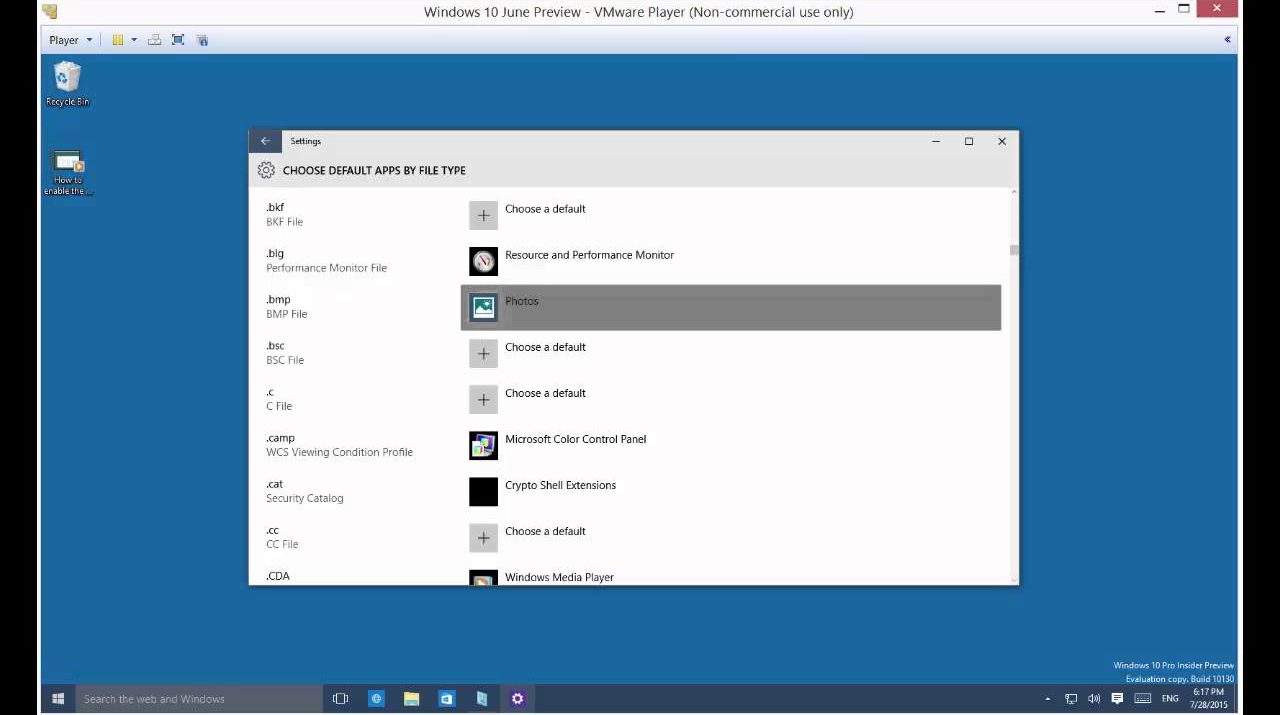Enter VMware full screen mode
This screenshot has width=1280, height=715.
tap(178, 40)
